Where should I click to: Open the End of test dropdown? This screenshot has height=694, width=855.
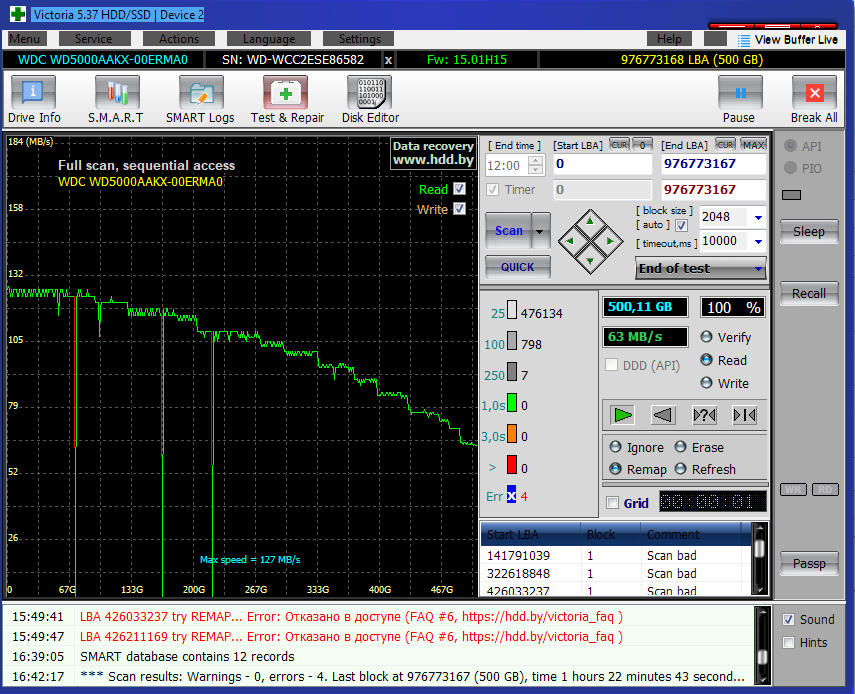(758, 268)
